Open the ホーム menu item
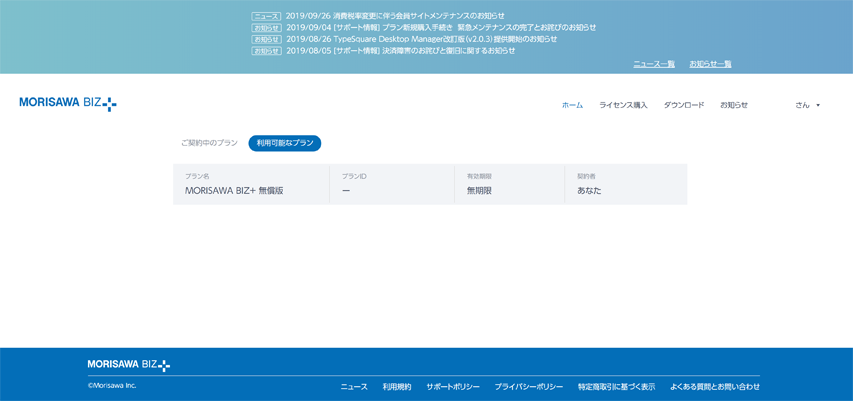Viewport: 853px width, 401px height. (572, 105)
